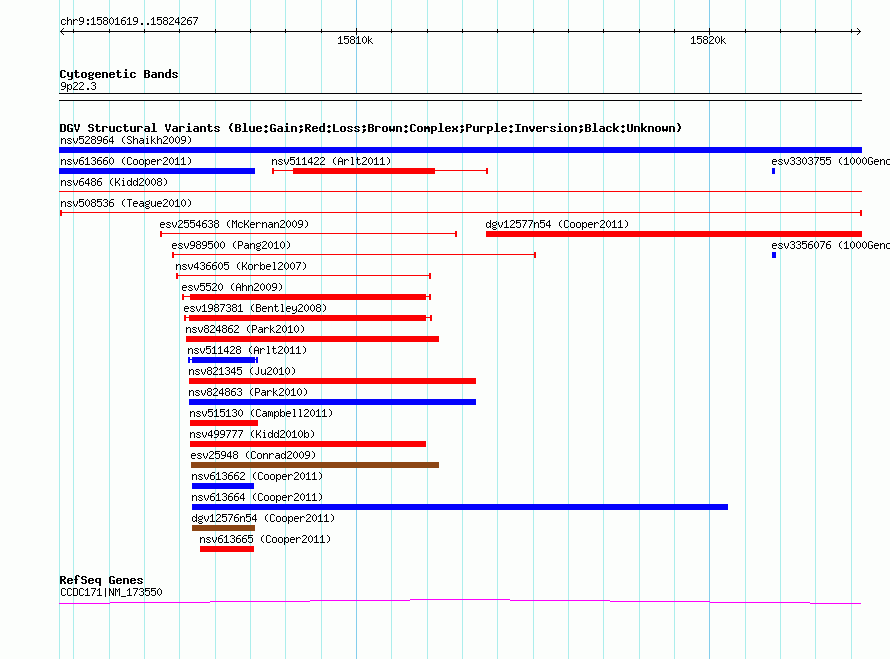Click the 15820k ruler tick label
890x659 pixels.
click(x=708, y=40)
